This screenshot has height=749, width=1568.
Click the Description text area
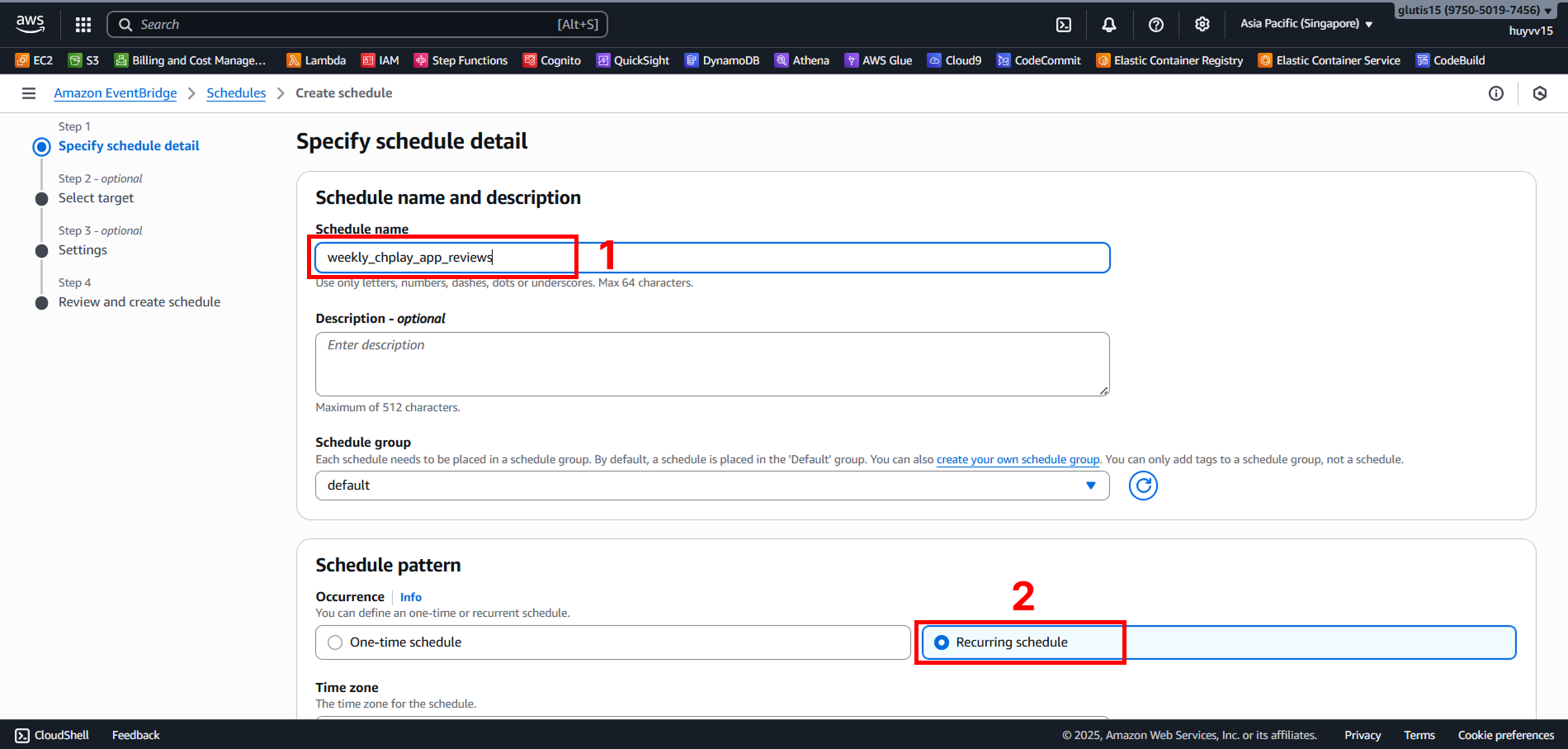pyautogui.click(x=711, y=364)
